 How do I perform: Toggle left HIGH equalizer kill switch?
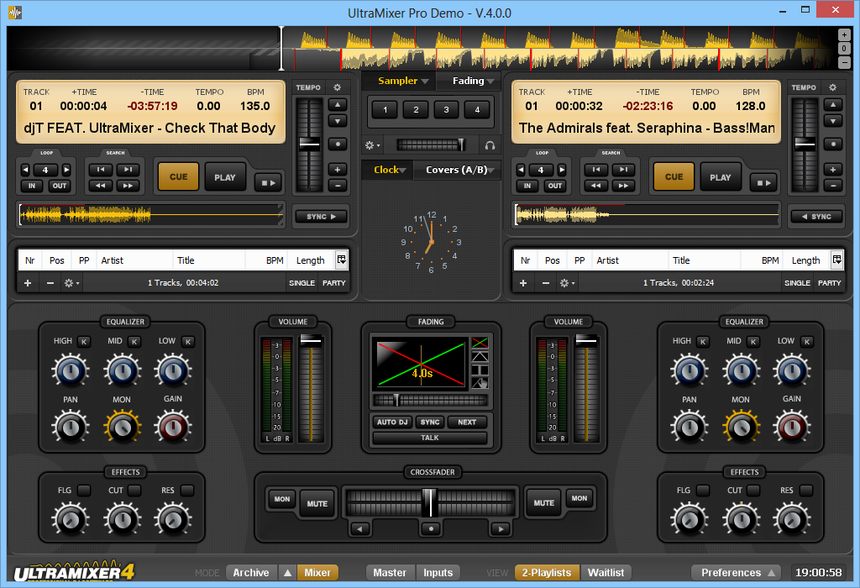pyautogui.click(x=84, y=341)
